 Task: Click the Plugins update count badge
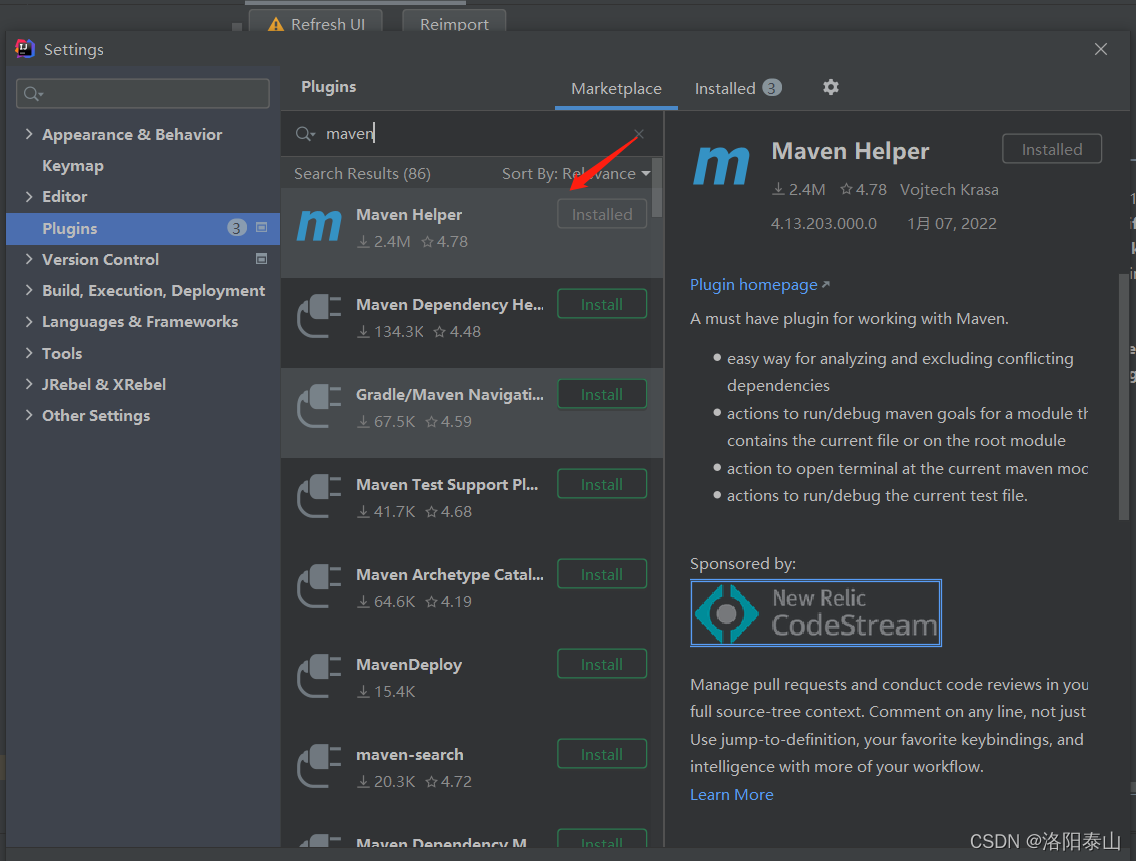(x=236, y=228)
